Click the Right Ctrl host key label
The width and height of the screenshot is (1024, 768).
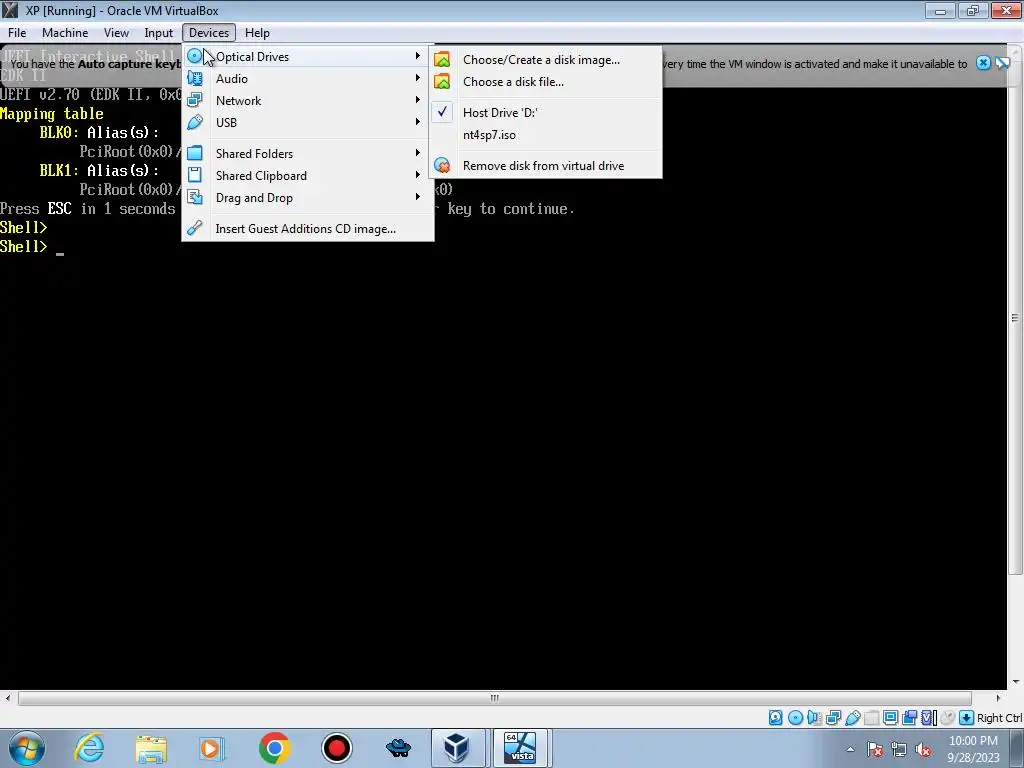[999, 718]
